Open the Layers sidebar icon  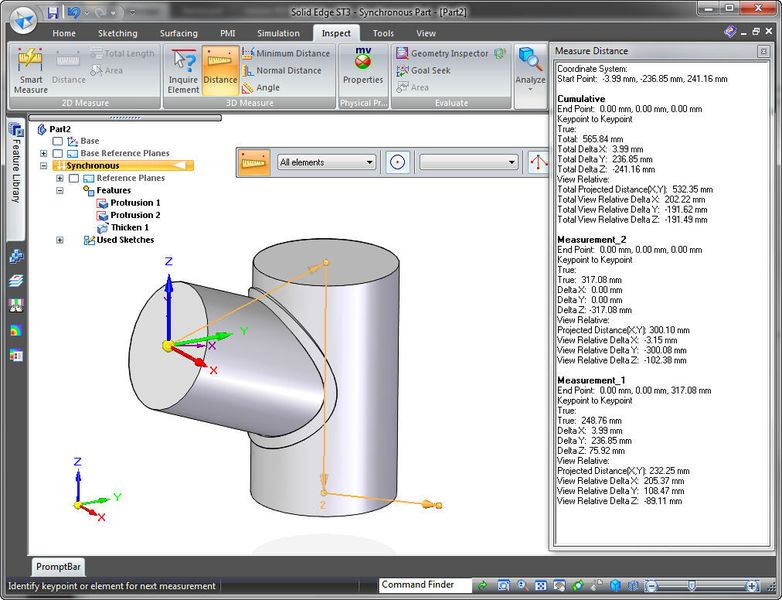pos(16,281)
